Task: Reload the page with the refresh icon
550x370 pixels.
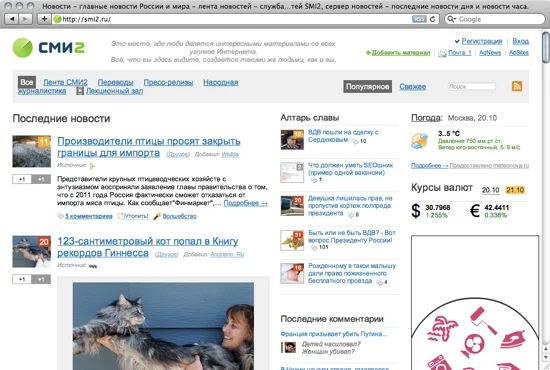Action: (x=432, y=19)
